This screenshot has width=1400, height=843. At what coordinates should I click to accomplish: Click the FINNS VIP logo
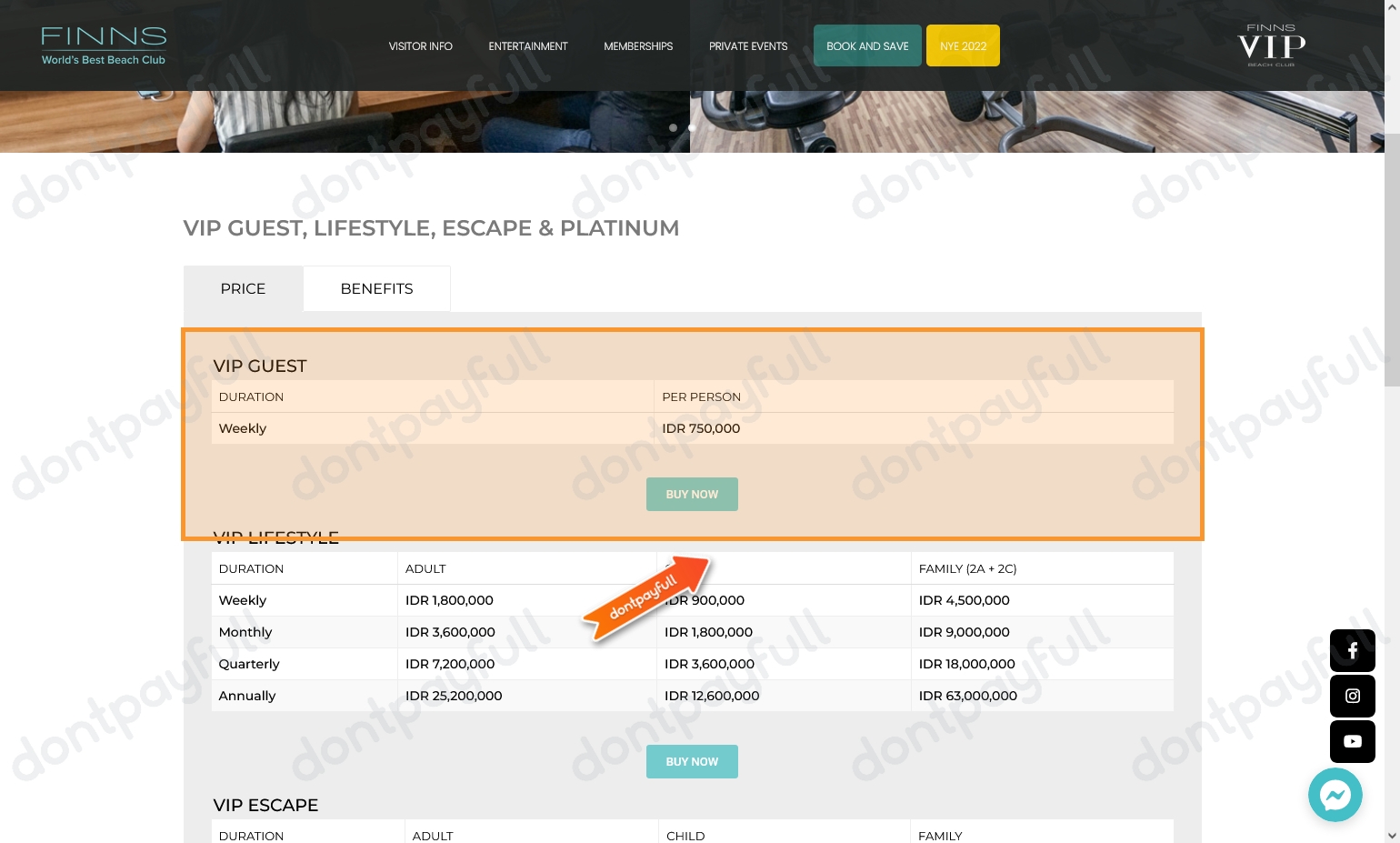tap(1270, 45)
